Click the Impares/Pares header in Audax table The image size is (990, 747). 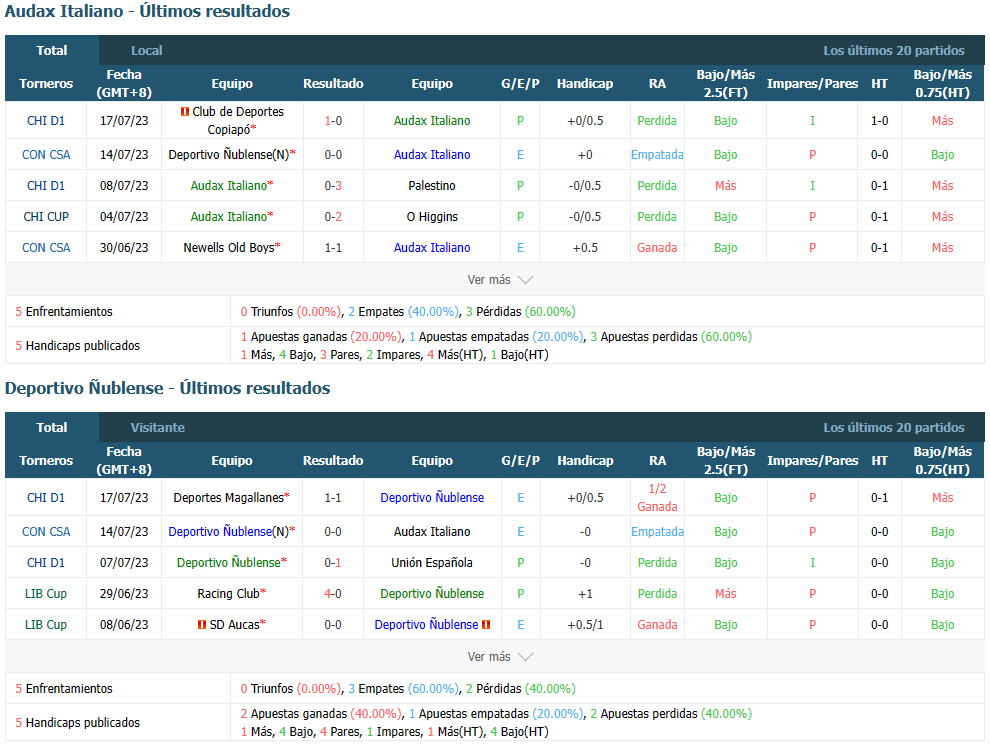(812, 83)
